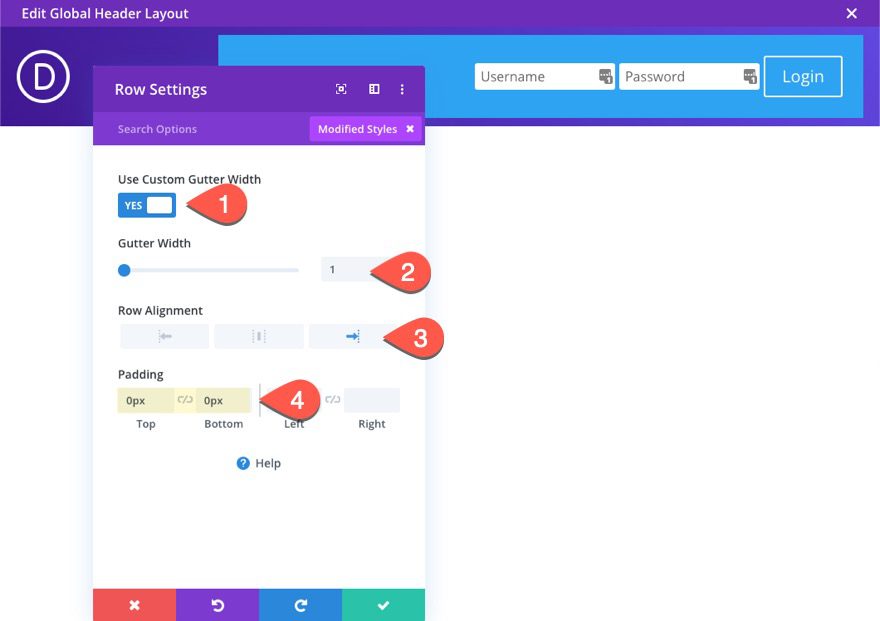Expand Row Settings modal to fullscreen
This screenshot has height=621, width=880.
(x=341, y=89)
